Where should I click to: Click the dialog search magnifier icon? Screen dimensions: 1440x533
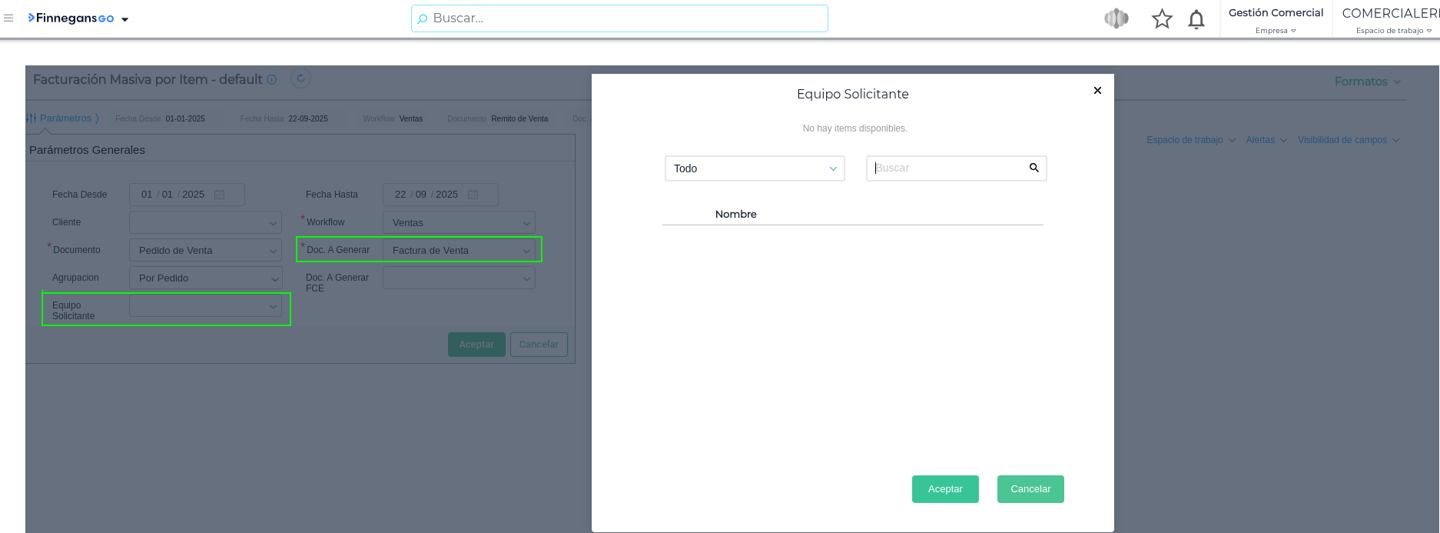pos(1034,168)
